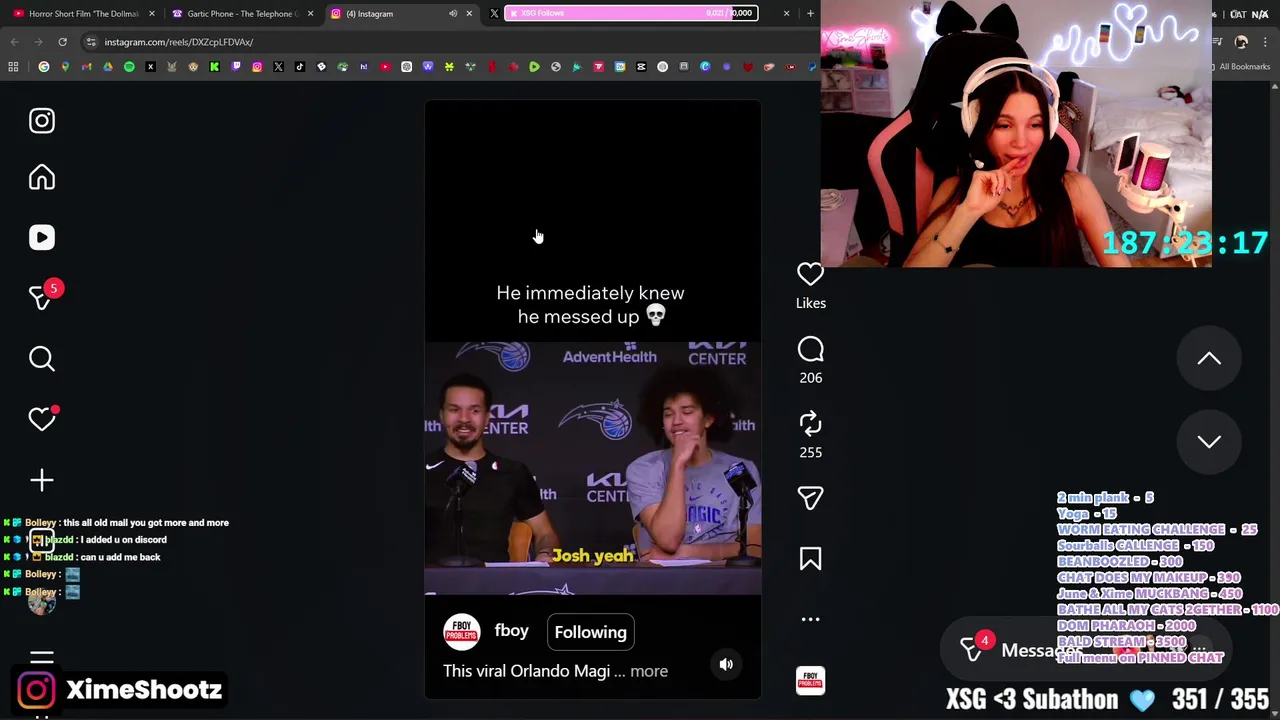Image resolution: width=1280 pixels, height=720 pixels.
Task: View site information icon in address bar
Action: tap(91, 42)
